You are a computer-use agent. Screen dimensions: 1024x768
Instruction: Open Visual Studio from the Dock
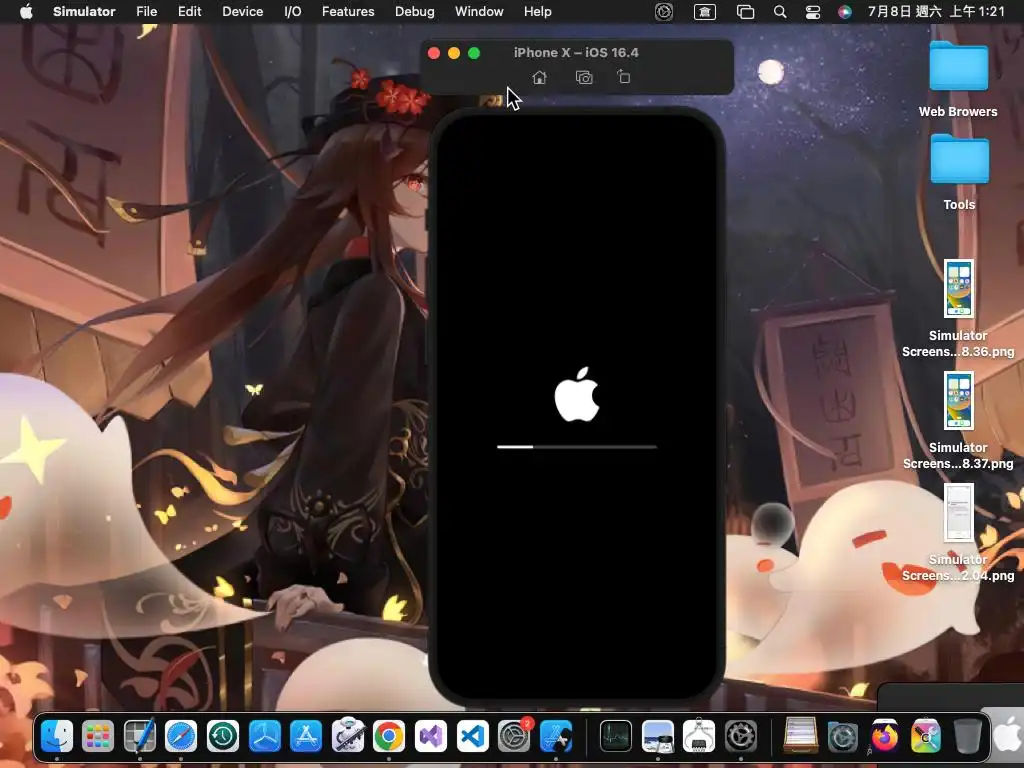(430, 736)
